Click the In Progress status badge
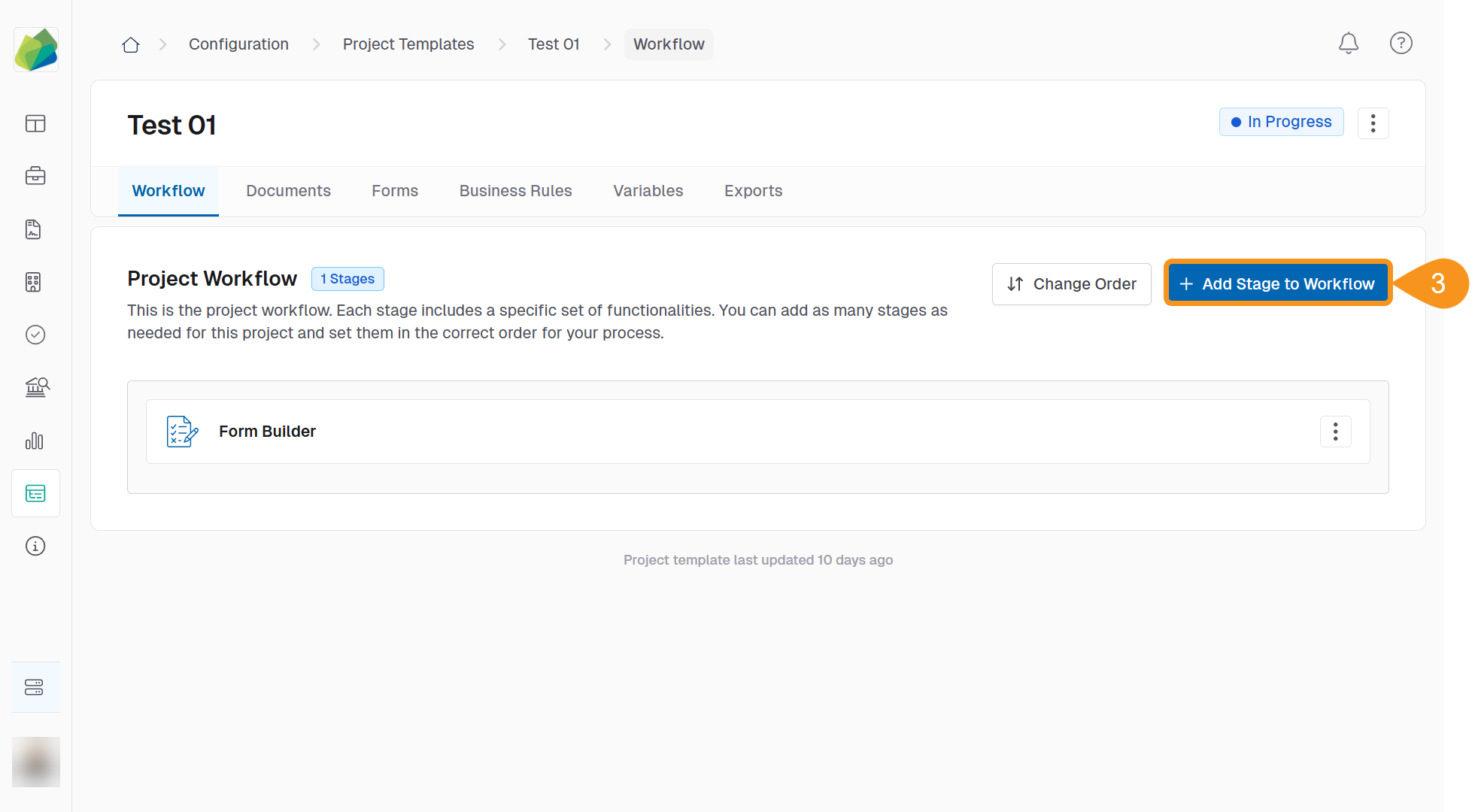The width and height of the screenshot is (1475, 812). [x=1281, y=122]
